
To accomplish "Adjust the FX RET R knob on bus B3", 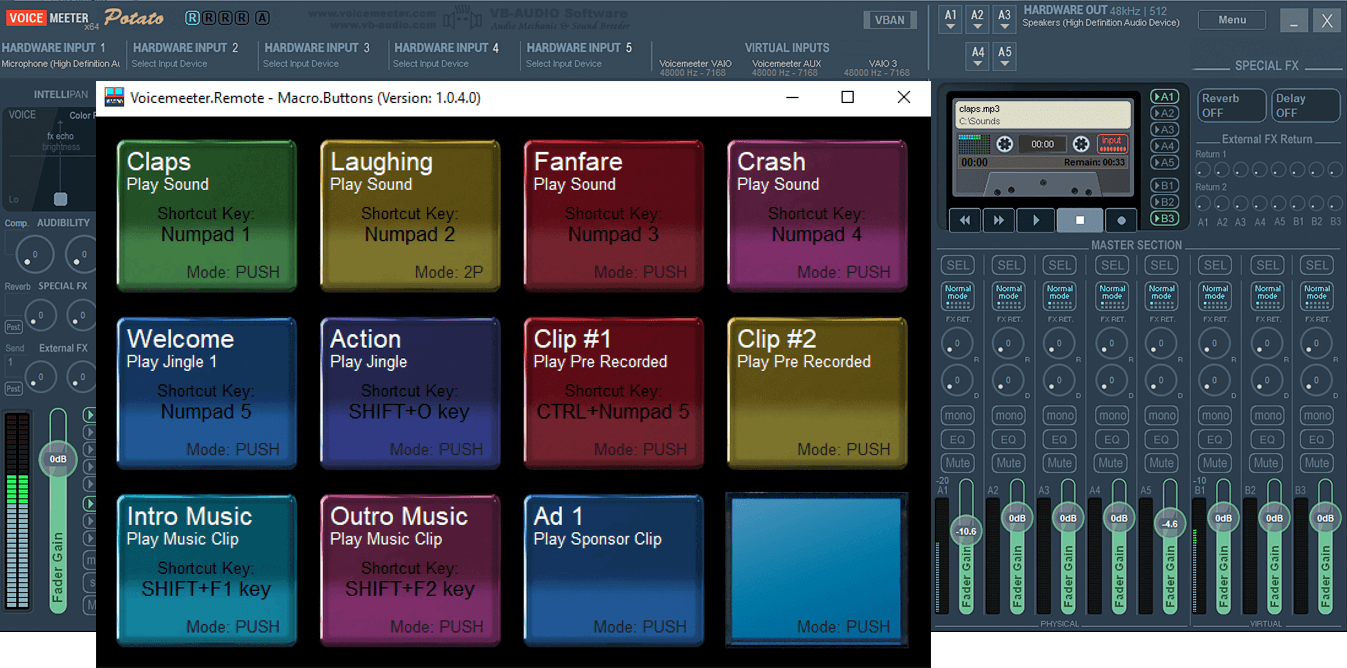I will [x=1317, y=343].
